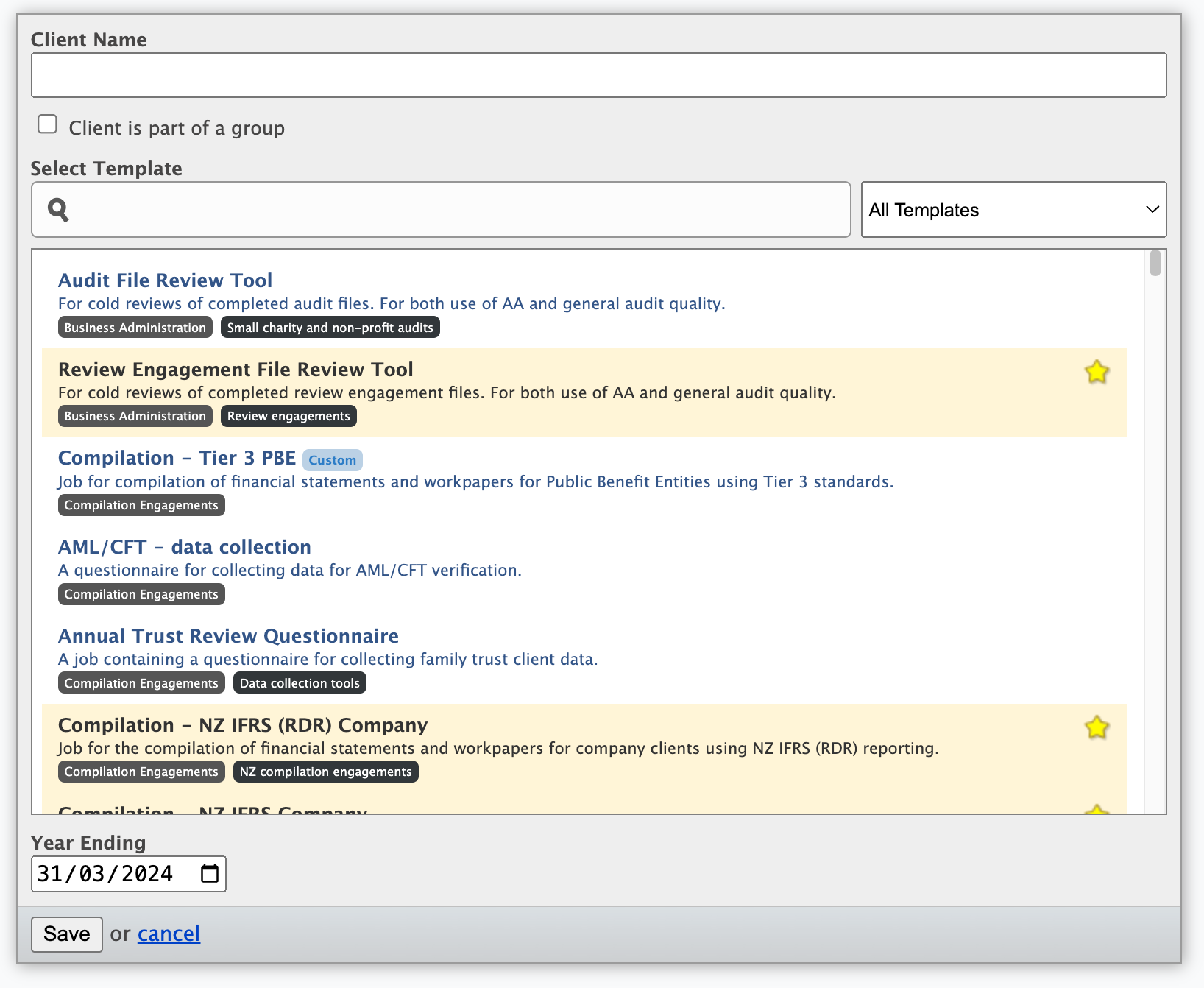Click the Small charity and non-profit audits tag

click(x=330, y=327)
